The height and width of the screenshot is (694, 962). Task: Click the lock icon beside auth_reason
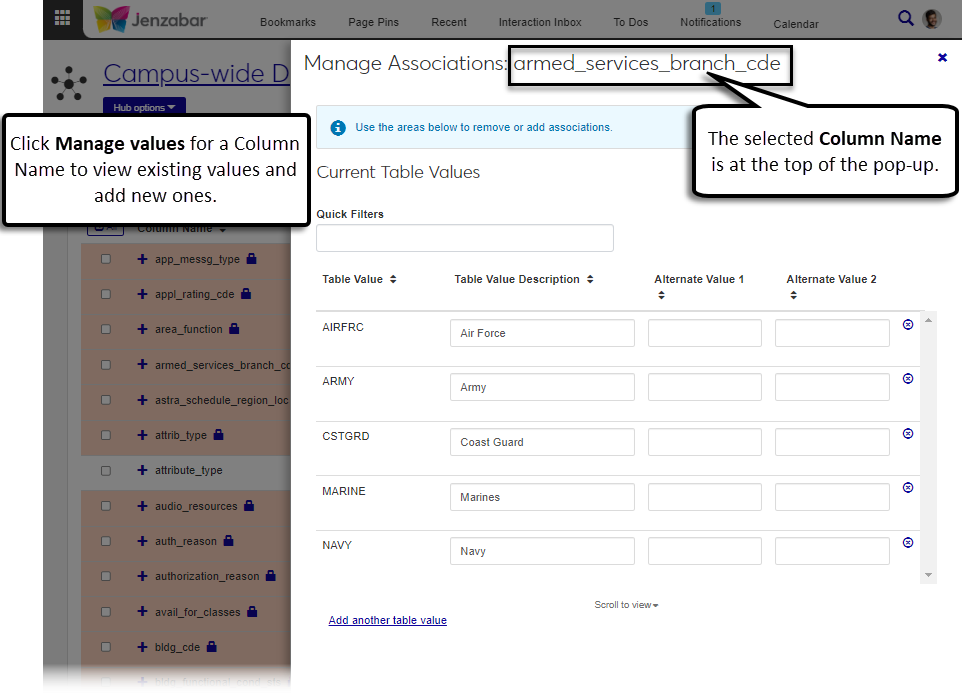[228, 540]
